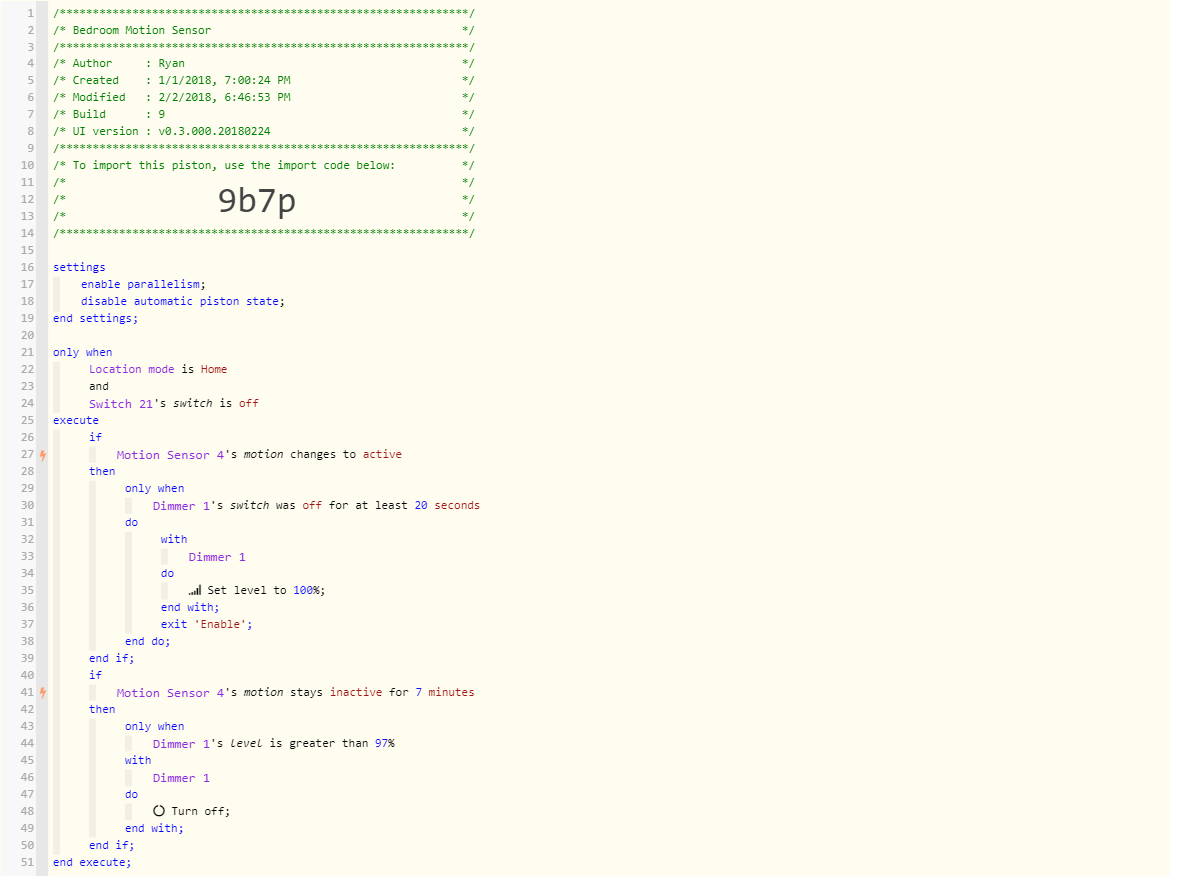1178x885 pixels.
Task: Click the 'end with;' statement on line 49
Action: click(x=154, y=829)
